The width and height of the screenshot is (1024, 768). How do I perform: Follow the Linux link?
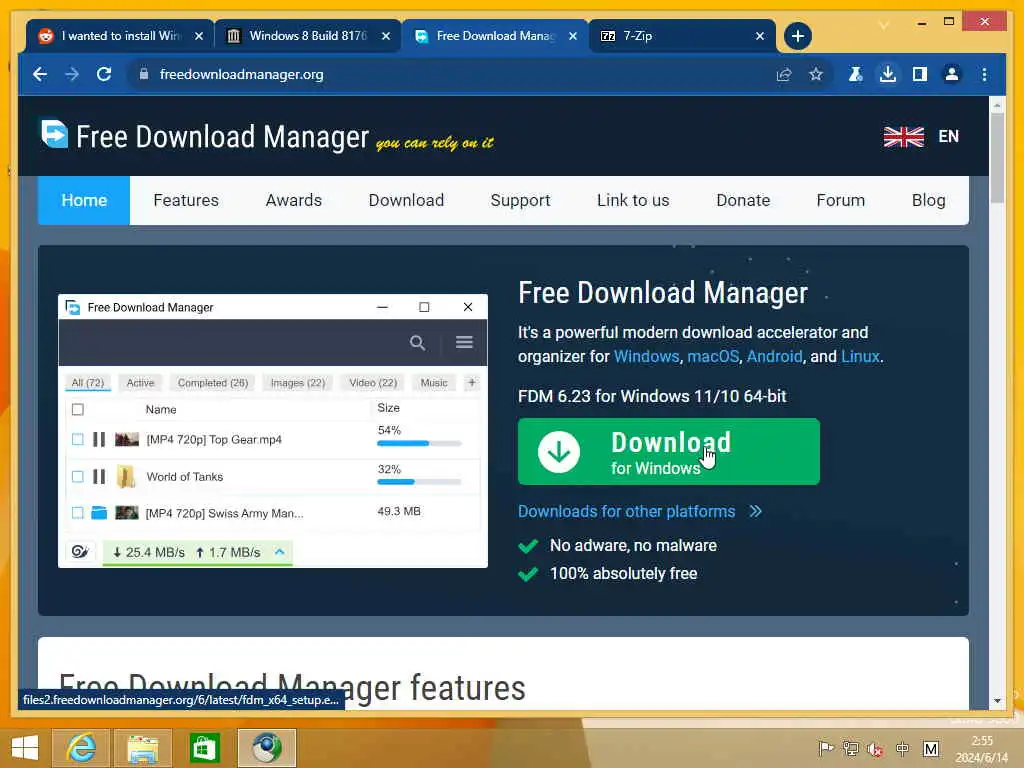(x=860, y=357)
